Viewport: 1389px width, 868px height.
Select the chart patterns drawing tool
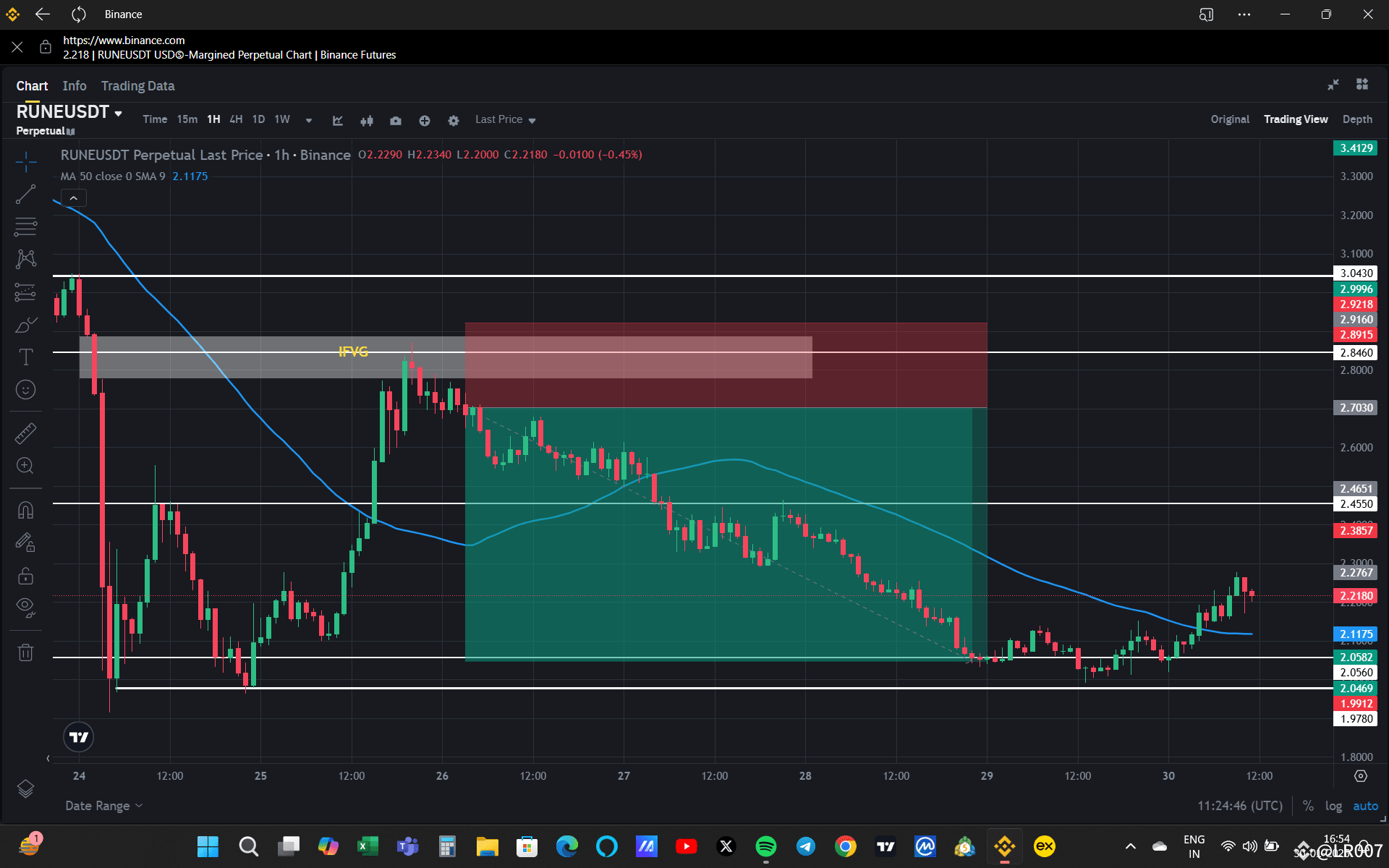pos(25,259)
